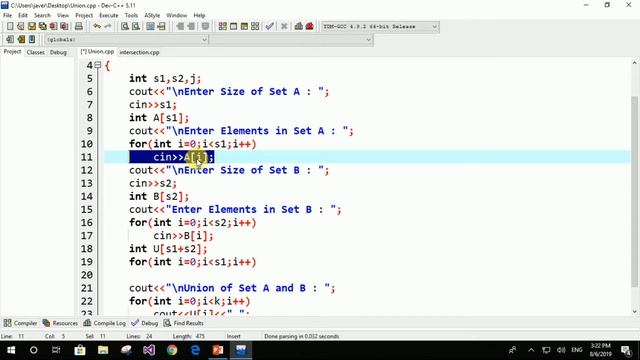Click the Replace toolbar icon
The image size is (640, 360).
136,27
